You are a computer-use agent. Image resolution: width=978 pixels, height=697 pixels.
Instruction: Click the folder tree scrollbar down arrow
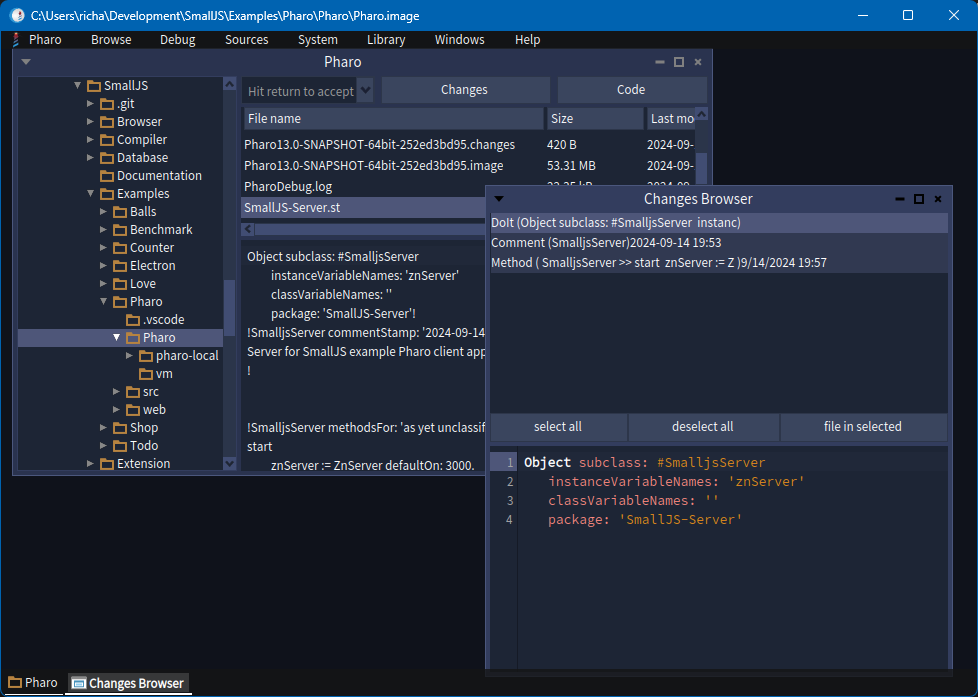pos(230,464)
